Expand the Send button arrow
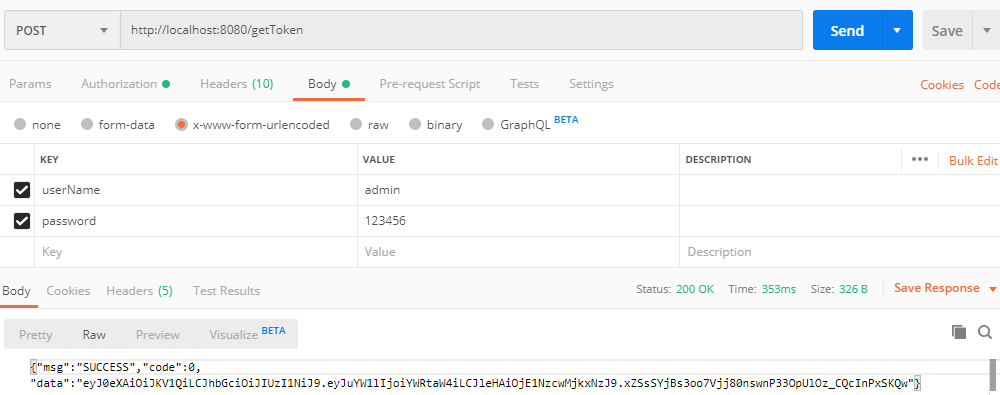 (x=897, y=30)
